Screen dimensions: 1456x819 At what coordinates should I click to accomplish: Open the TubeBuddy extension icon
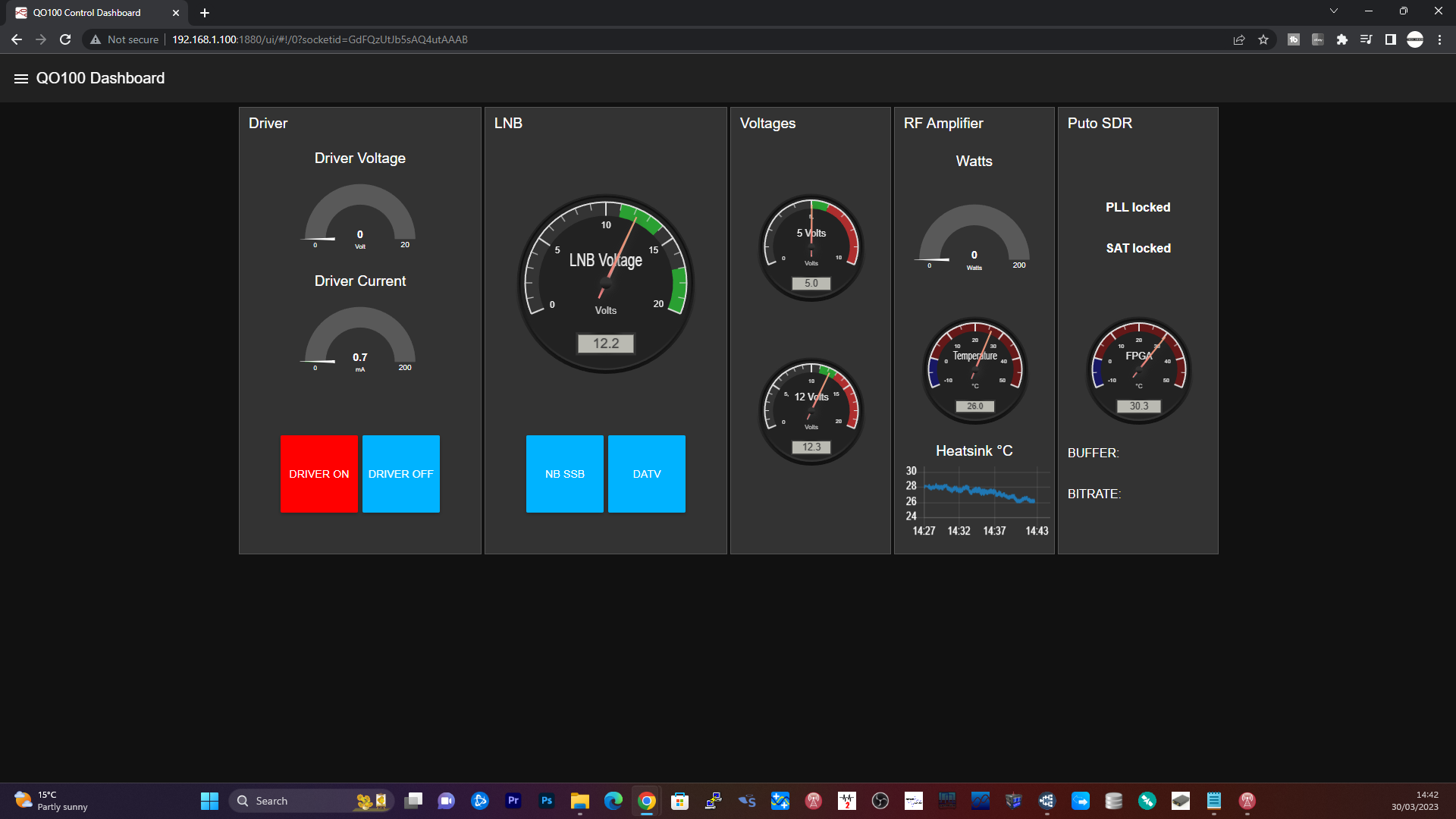(1294, 39)
